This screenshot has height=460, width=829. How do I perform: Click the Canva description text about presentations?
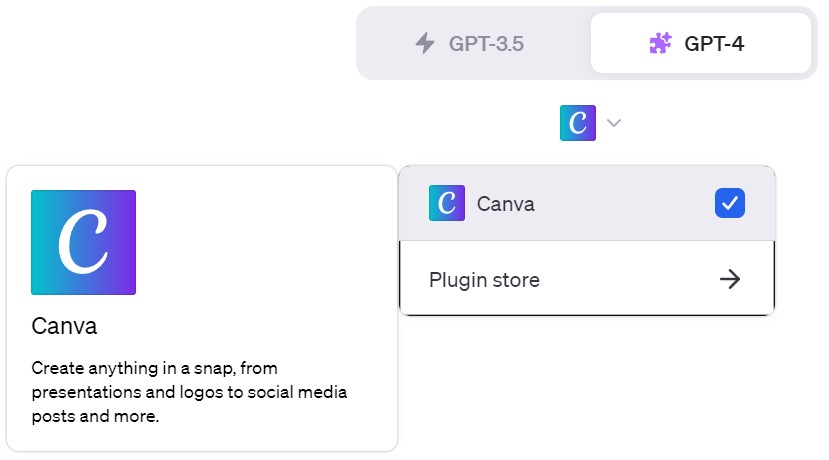point(189,392)
